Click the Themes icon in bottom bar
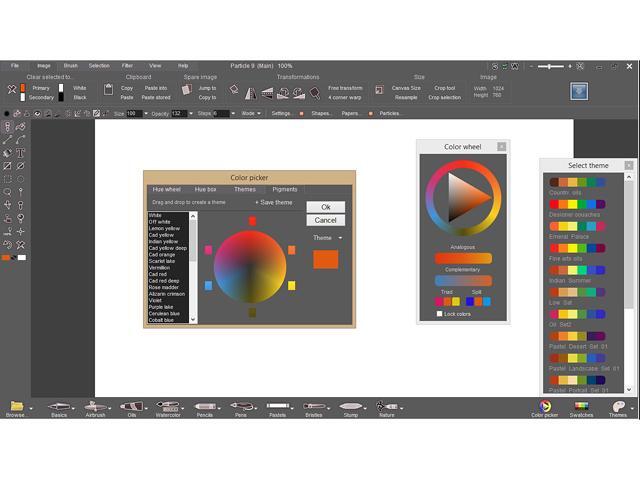 pyautogui.click(x=618, y=407)
